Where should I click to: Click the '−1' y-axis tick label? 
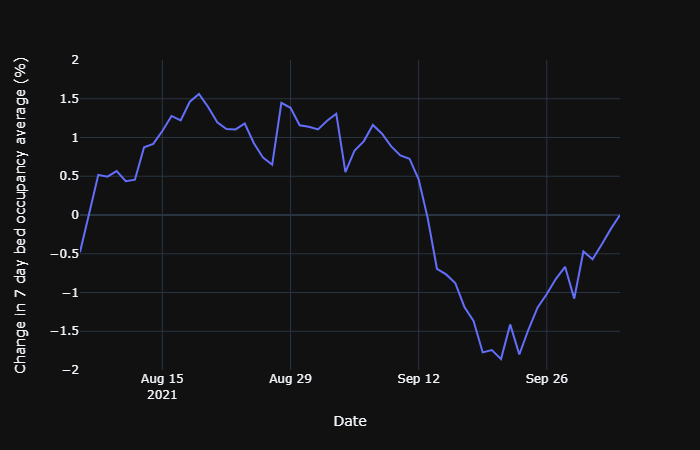click(x=70, y=292)
